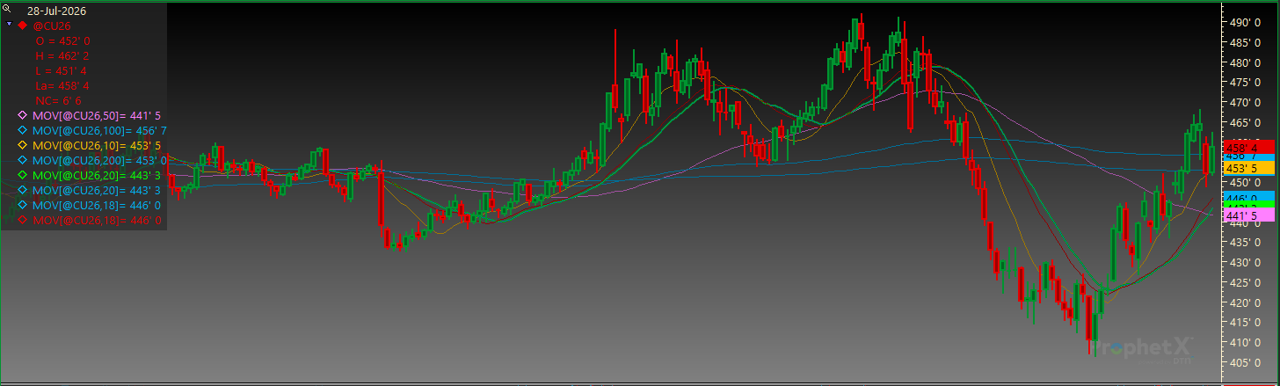
Task: Click the red diamond for MOV[@CU26,18]
Action: point(22,219)
